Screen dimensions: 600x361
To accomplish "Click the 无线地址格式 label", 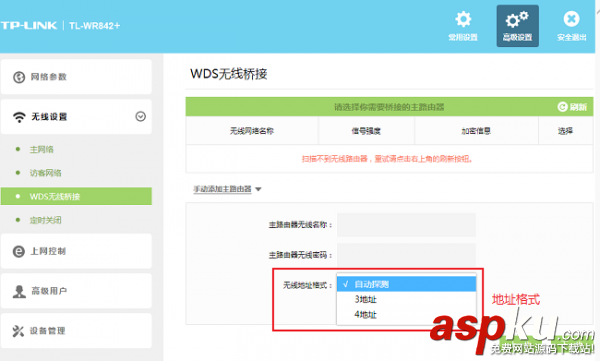I will [x=307, y=285].
